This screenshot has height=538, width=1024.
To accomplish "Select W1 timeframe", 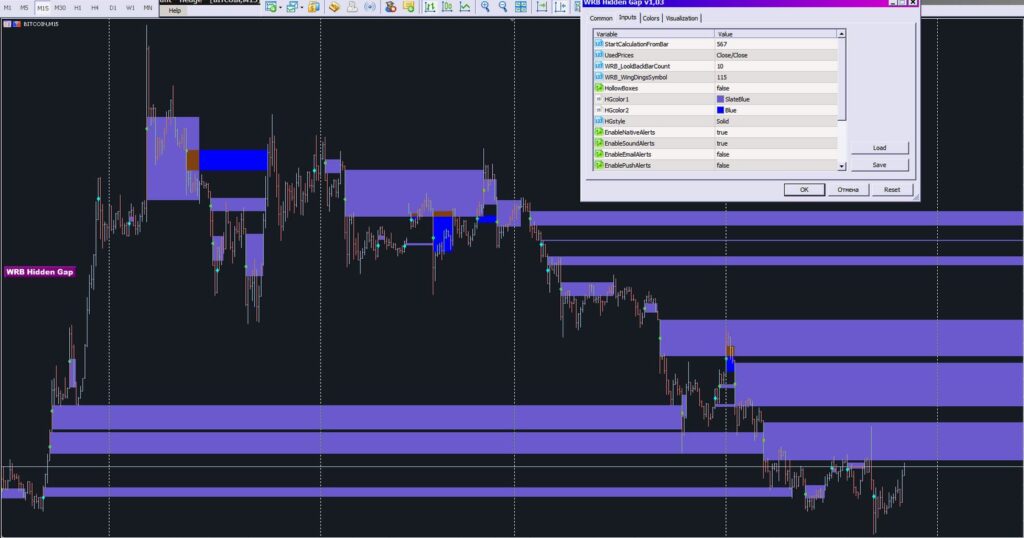I will [131, 8].
